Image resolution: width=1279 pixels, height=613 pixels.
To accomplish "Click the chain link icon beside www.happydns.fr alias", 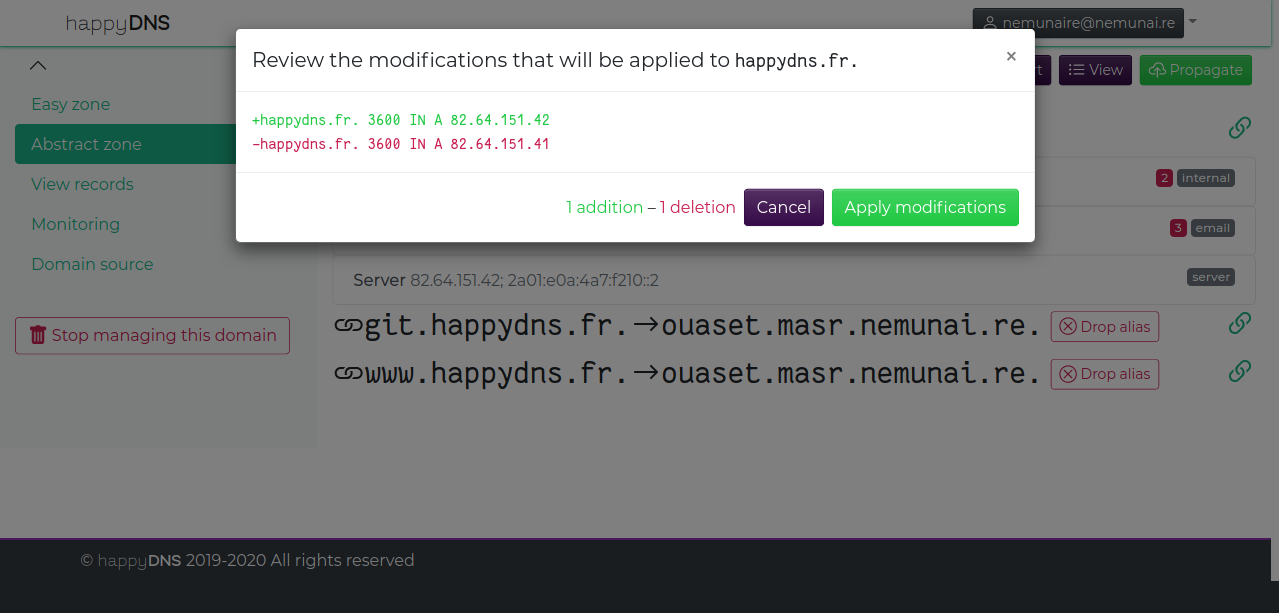I will click(x=1239, y=372).
